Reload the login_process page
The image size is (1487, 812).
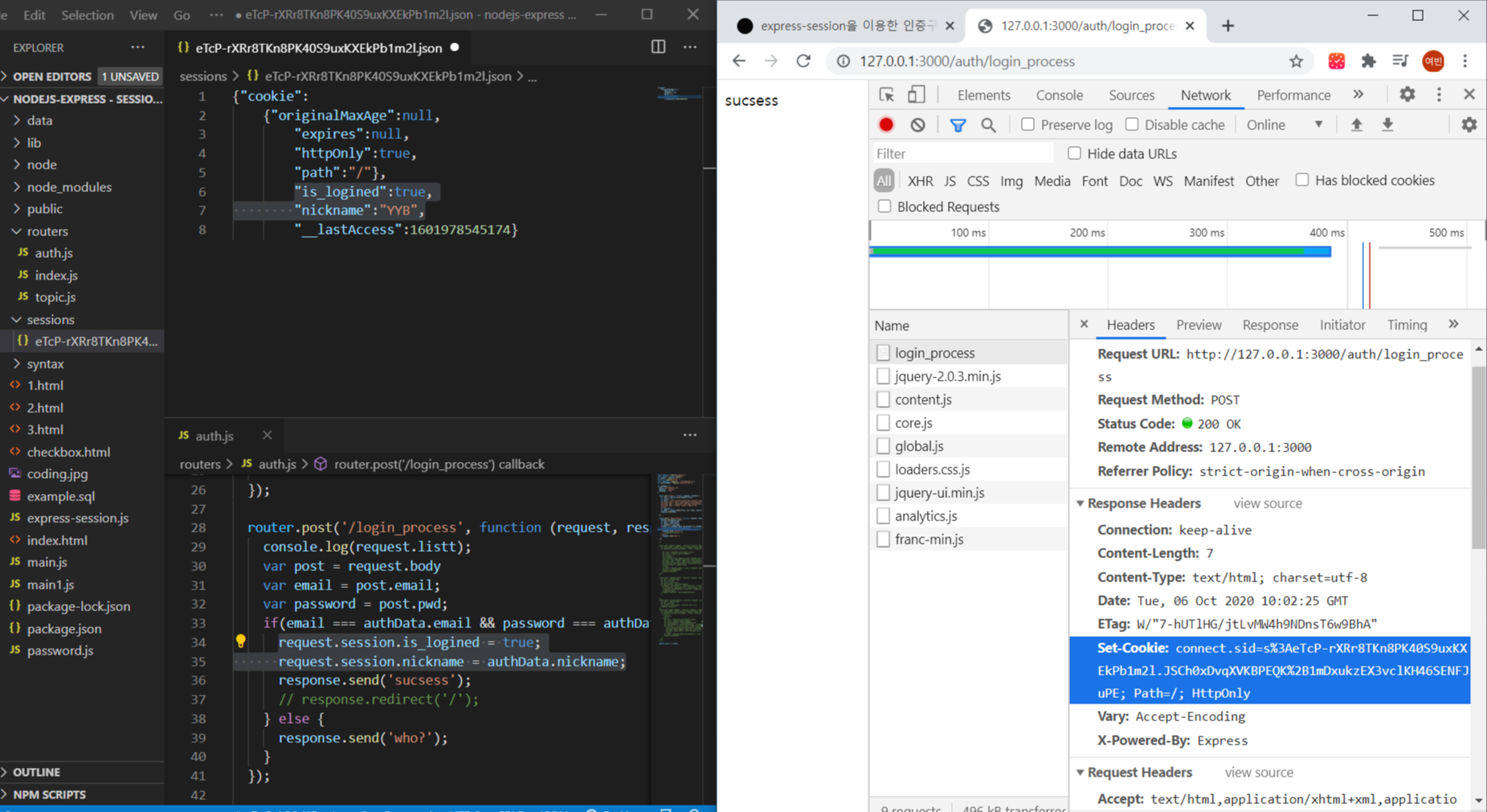coord(803,61)
